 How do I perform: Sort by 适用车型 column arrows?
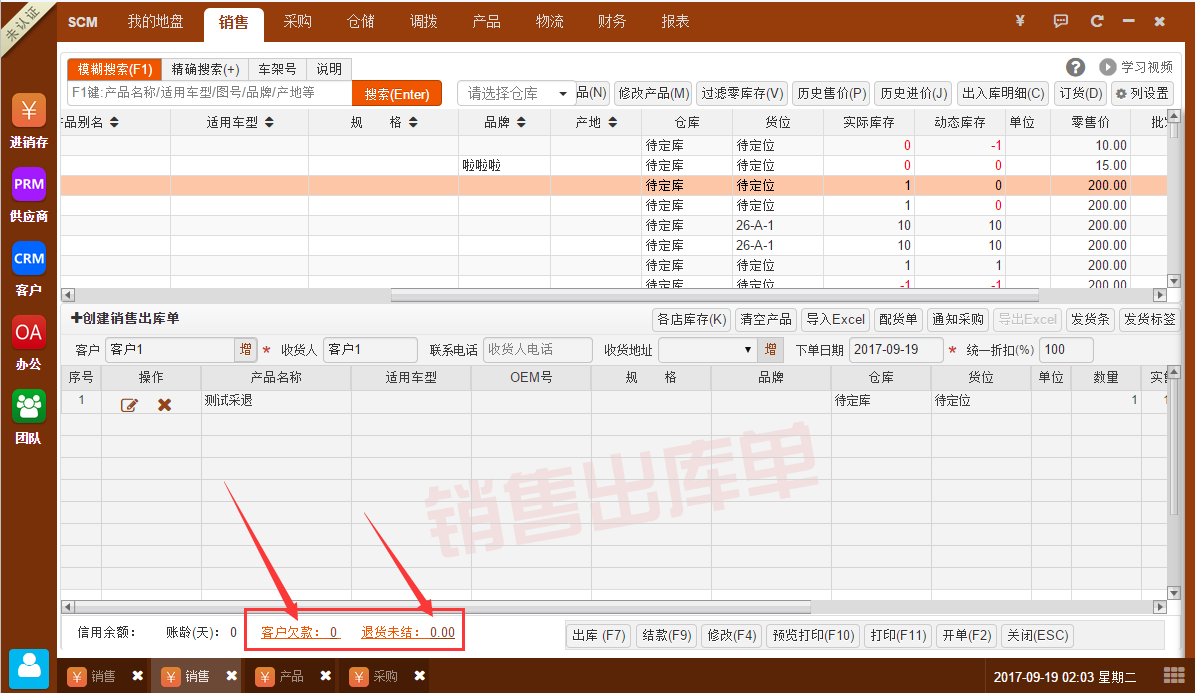[269, 122]
